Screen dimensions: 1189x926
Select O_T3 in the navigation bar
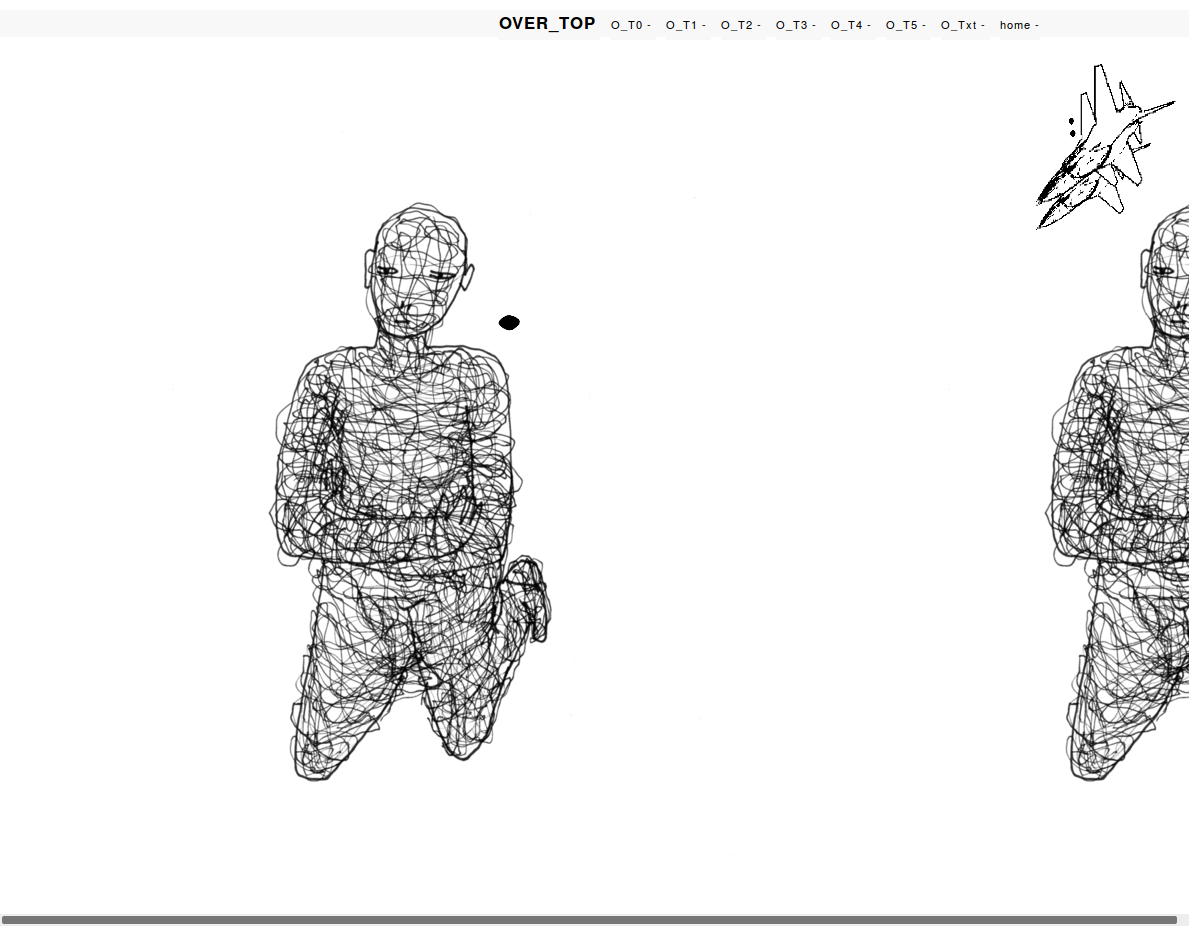[x=792, y=25]
